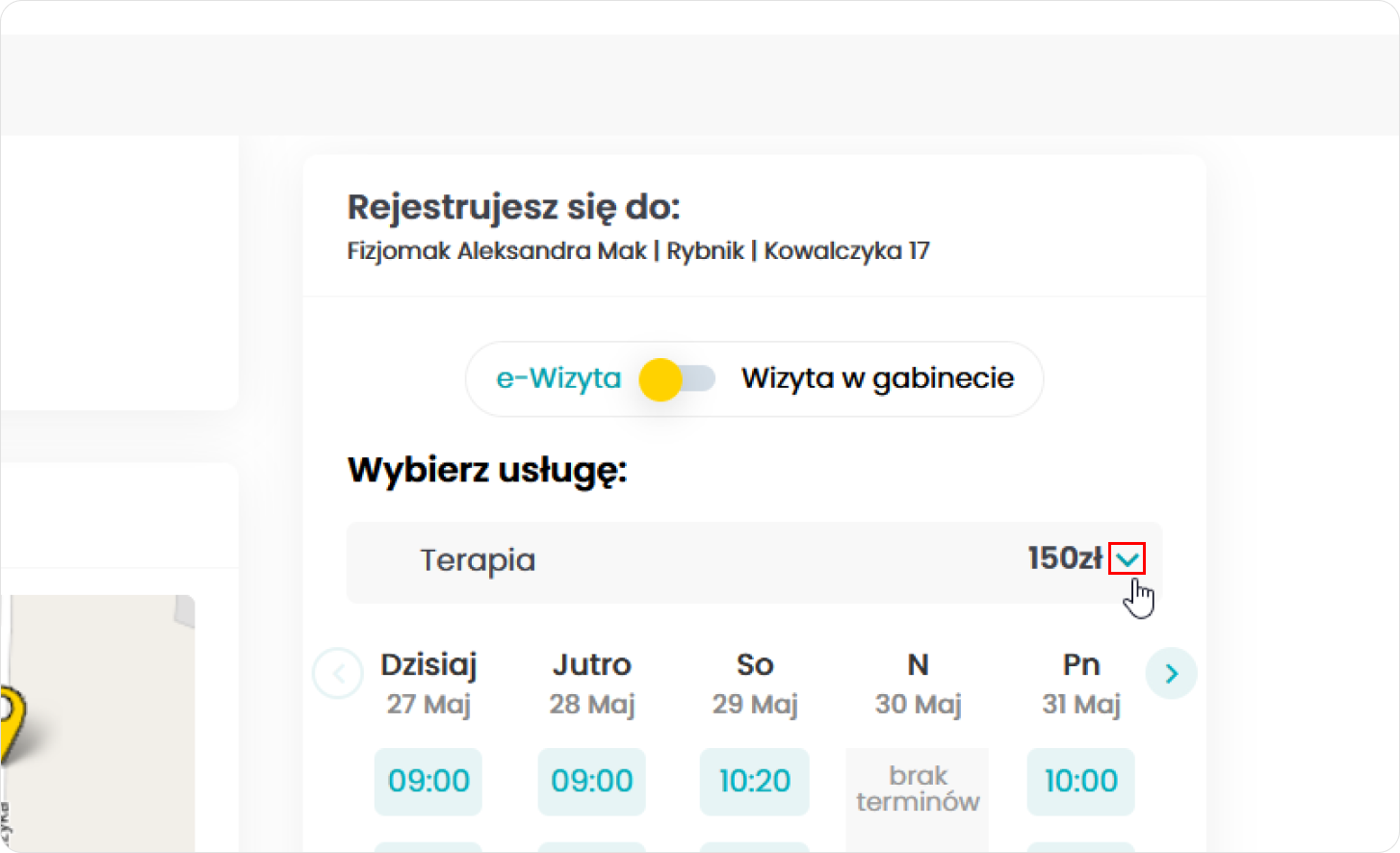Open the Terapia service selector row
Viewport: 1400px width, 853px height.
coord(754,562)
